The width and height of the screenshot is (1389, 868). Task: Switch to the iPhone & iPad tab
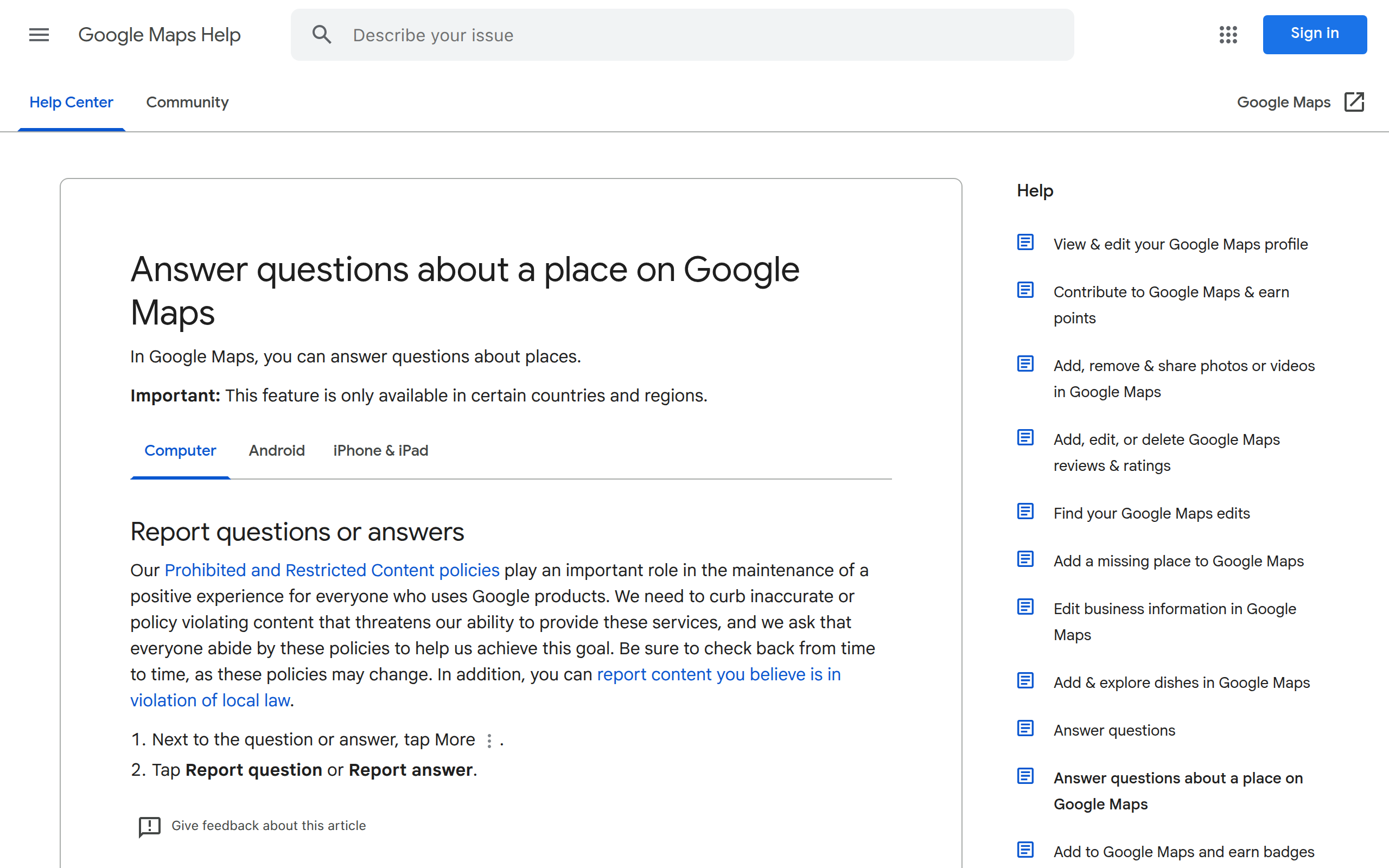(x=380, y=451)
